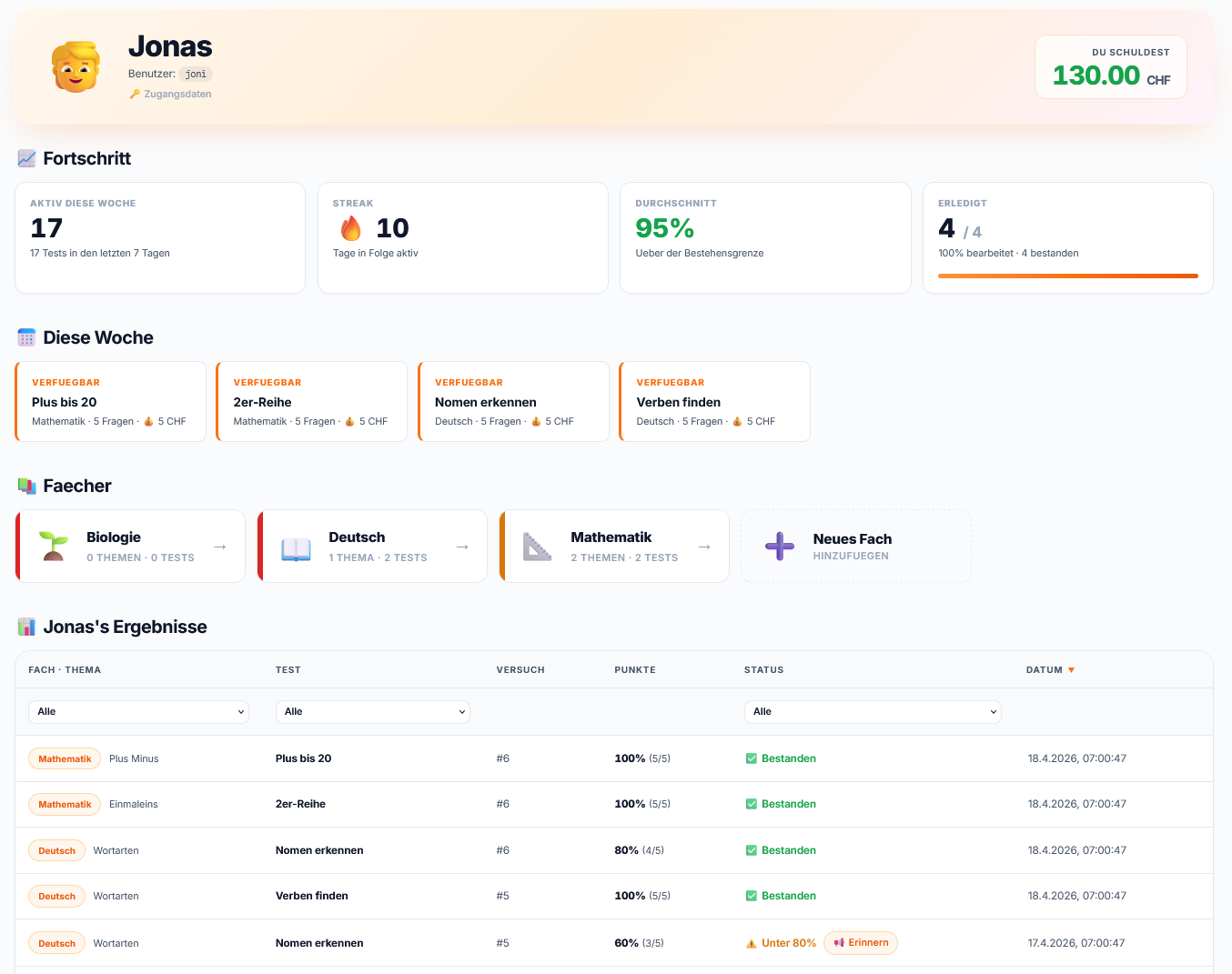The image size is (1232, 974).
Task: Expand the Test filter dropdown
Action: 373,712
